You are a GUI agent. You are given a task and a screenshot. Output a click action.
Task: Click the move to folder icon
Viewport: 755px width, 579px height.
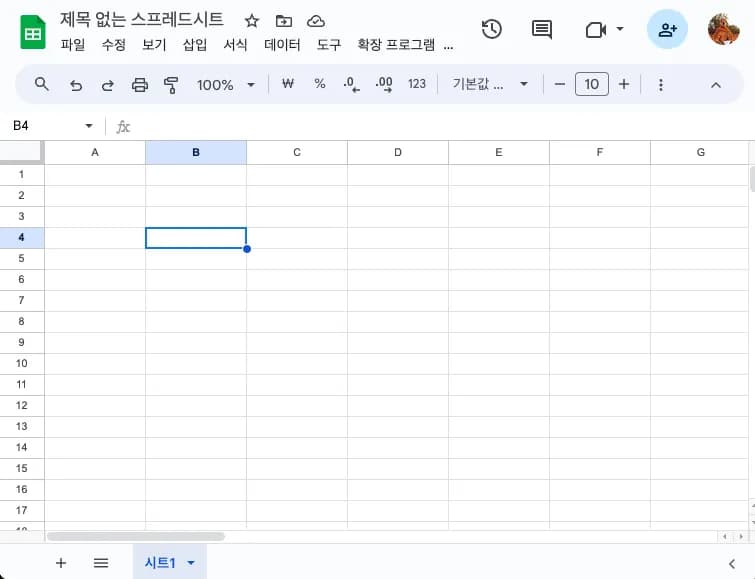click(284, 21)
